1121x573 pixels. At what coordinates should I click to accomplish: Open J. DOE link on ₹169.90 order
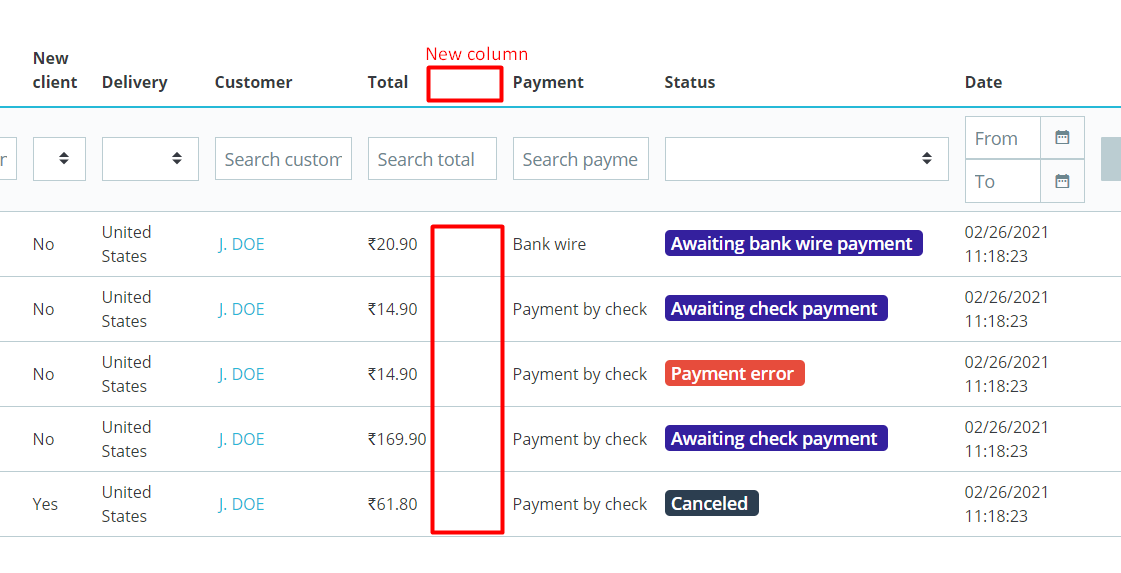click(241, 439)
